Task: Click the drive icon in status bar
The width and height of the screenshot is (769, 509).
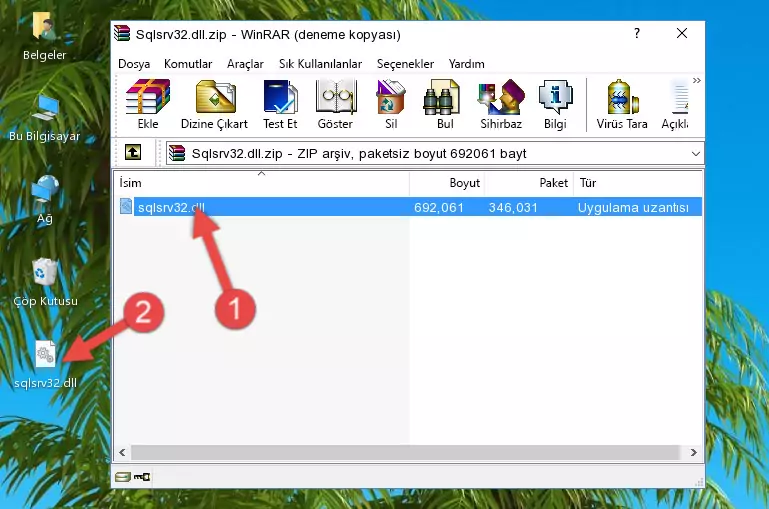Action: (x=123, y=477)
